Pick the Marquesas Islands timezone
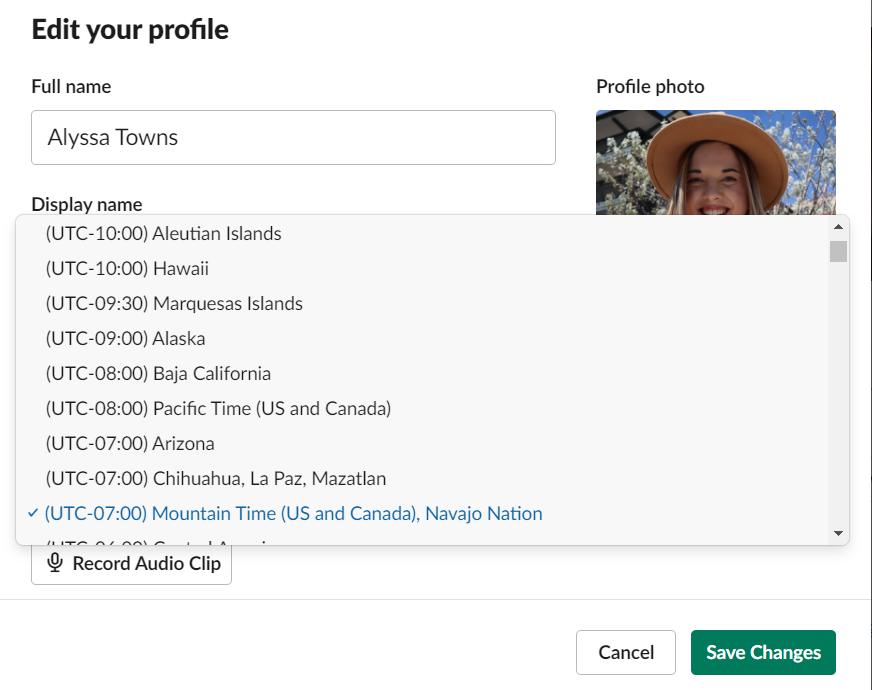 (174, 303)
